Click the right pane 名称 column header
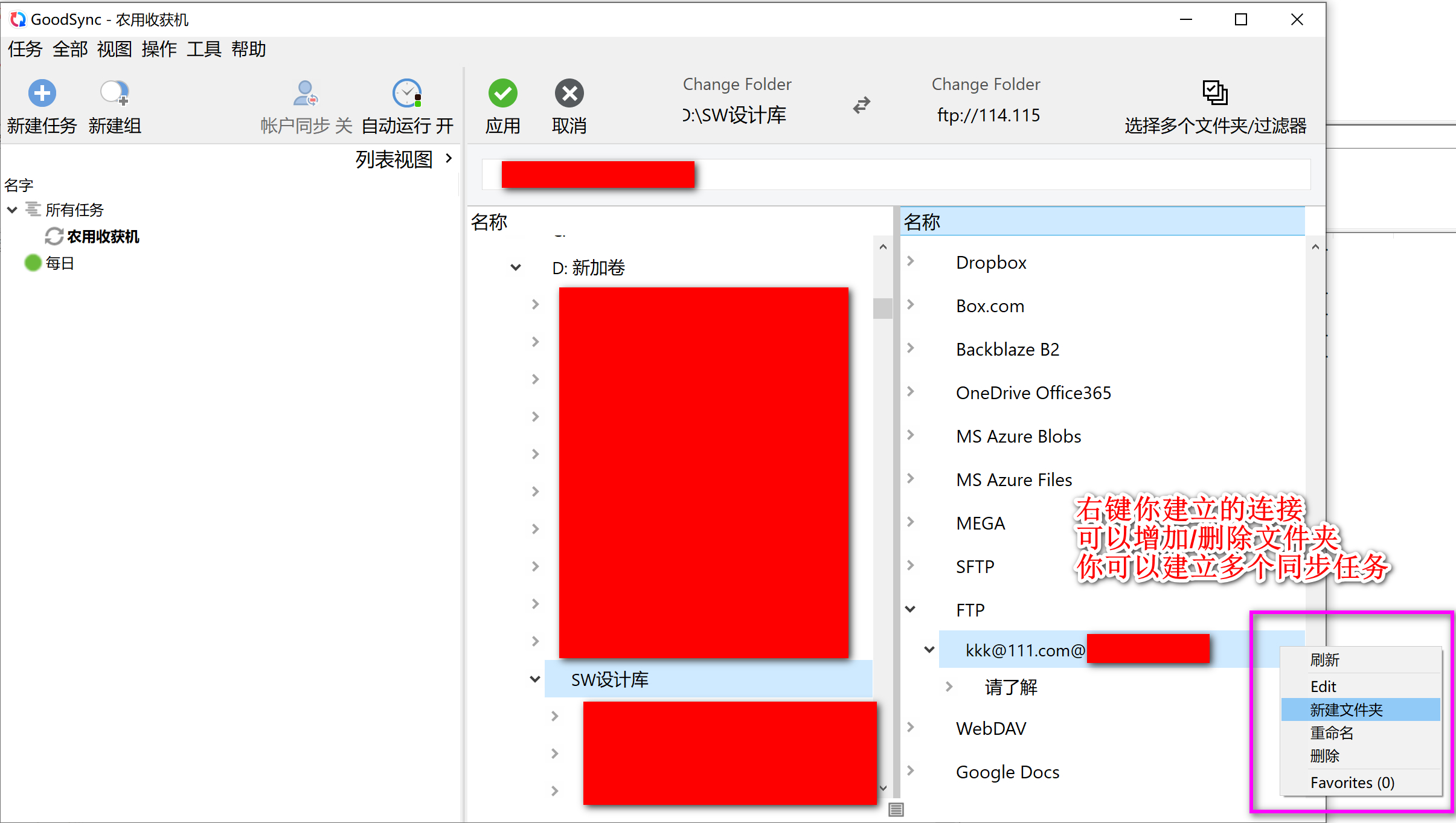This screenshot has width=1456, height=823. click(x=1103, y=222)
